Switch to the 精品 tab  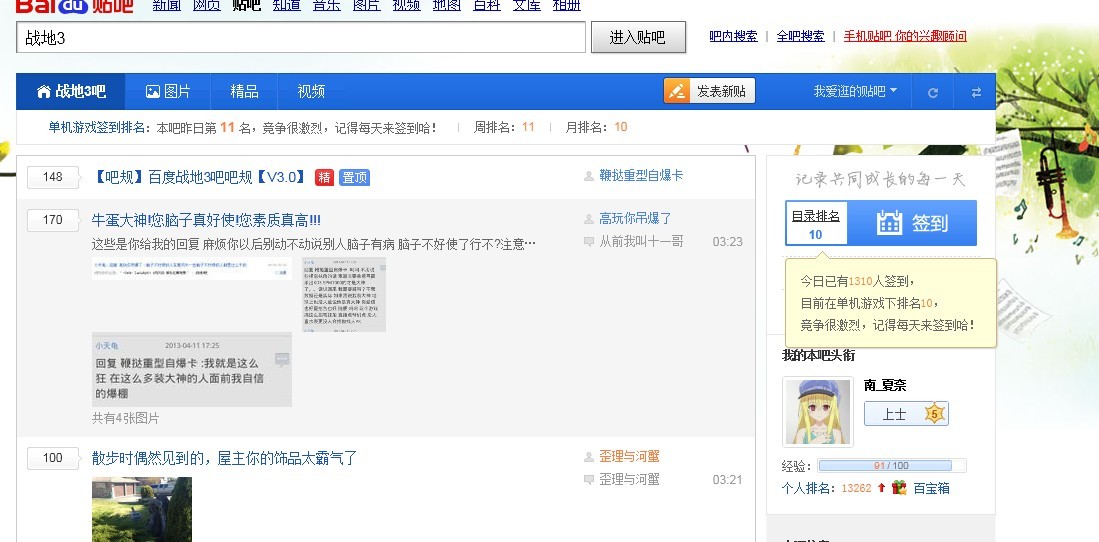[244, 91]
